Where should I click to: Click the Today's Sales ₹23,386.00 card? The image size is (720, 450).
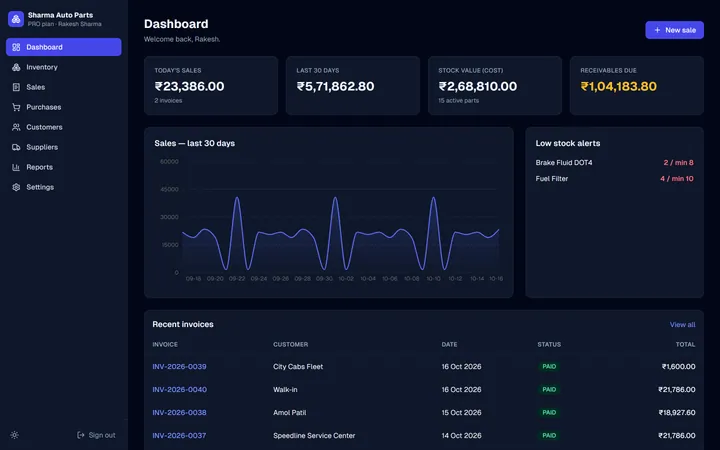coord(211,85)
